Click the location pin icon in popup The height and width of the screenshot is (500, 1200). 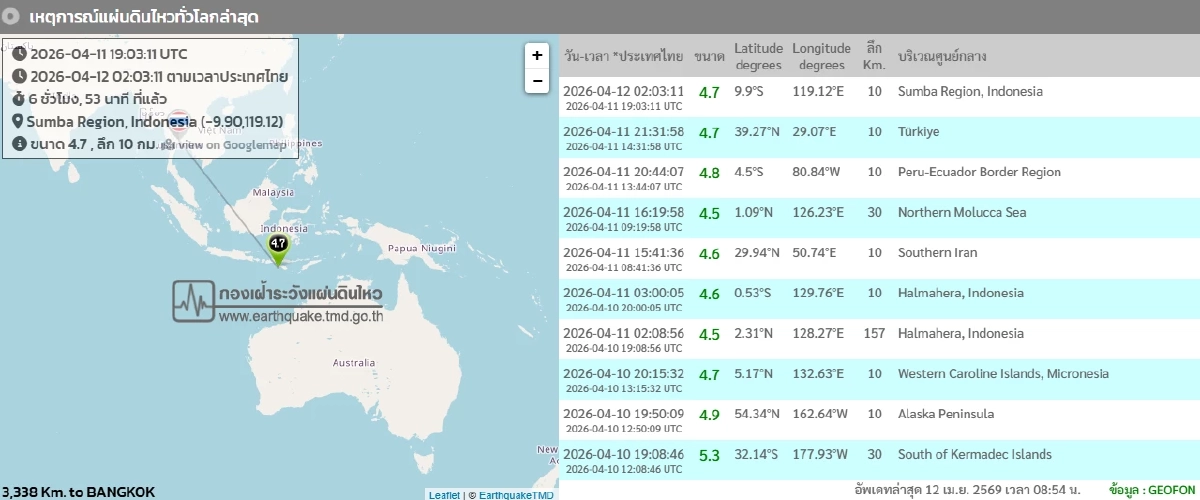[19, 121]
